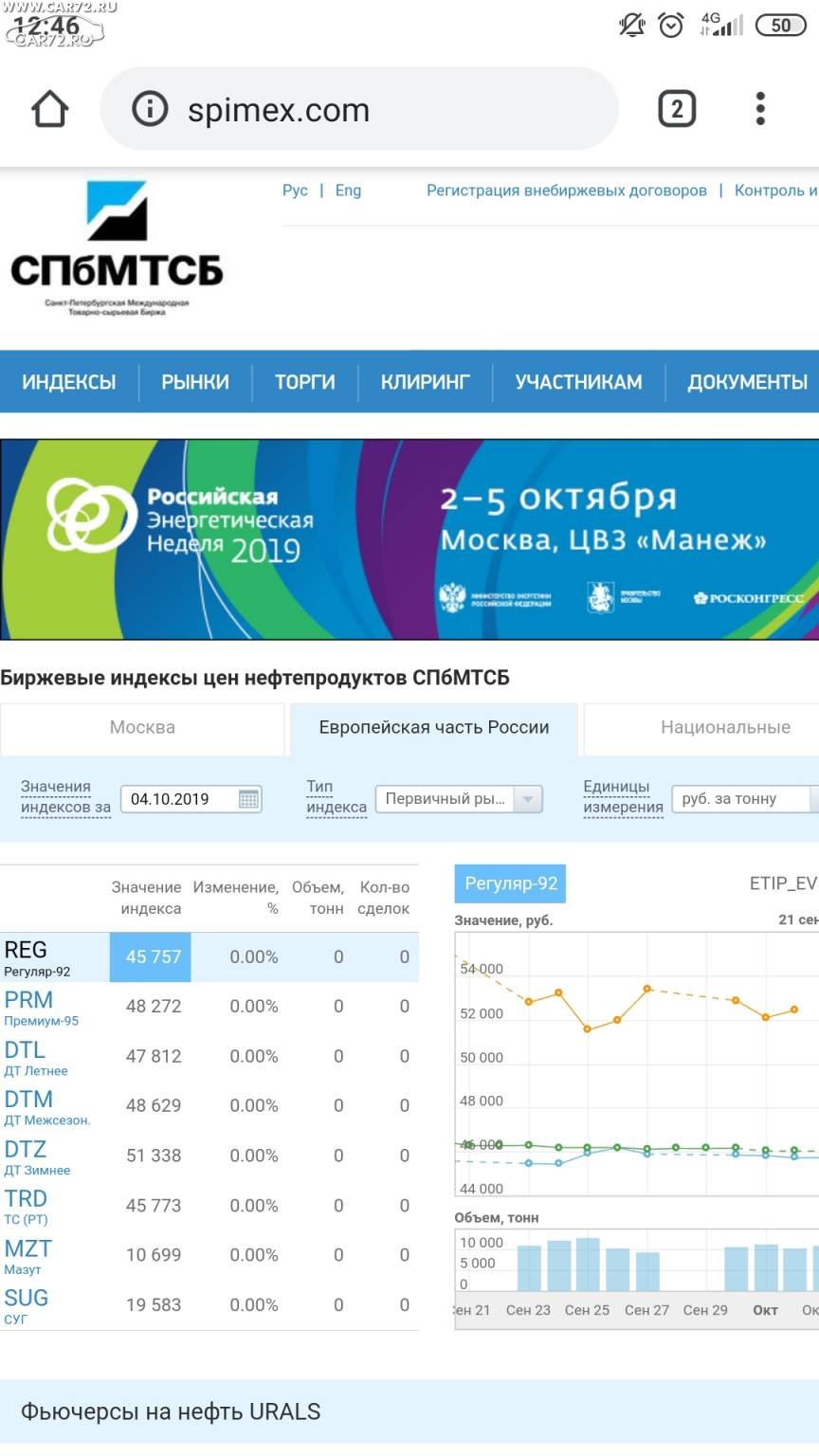Select the REG Регуляр-92 index row

209,957
